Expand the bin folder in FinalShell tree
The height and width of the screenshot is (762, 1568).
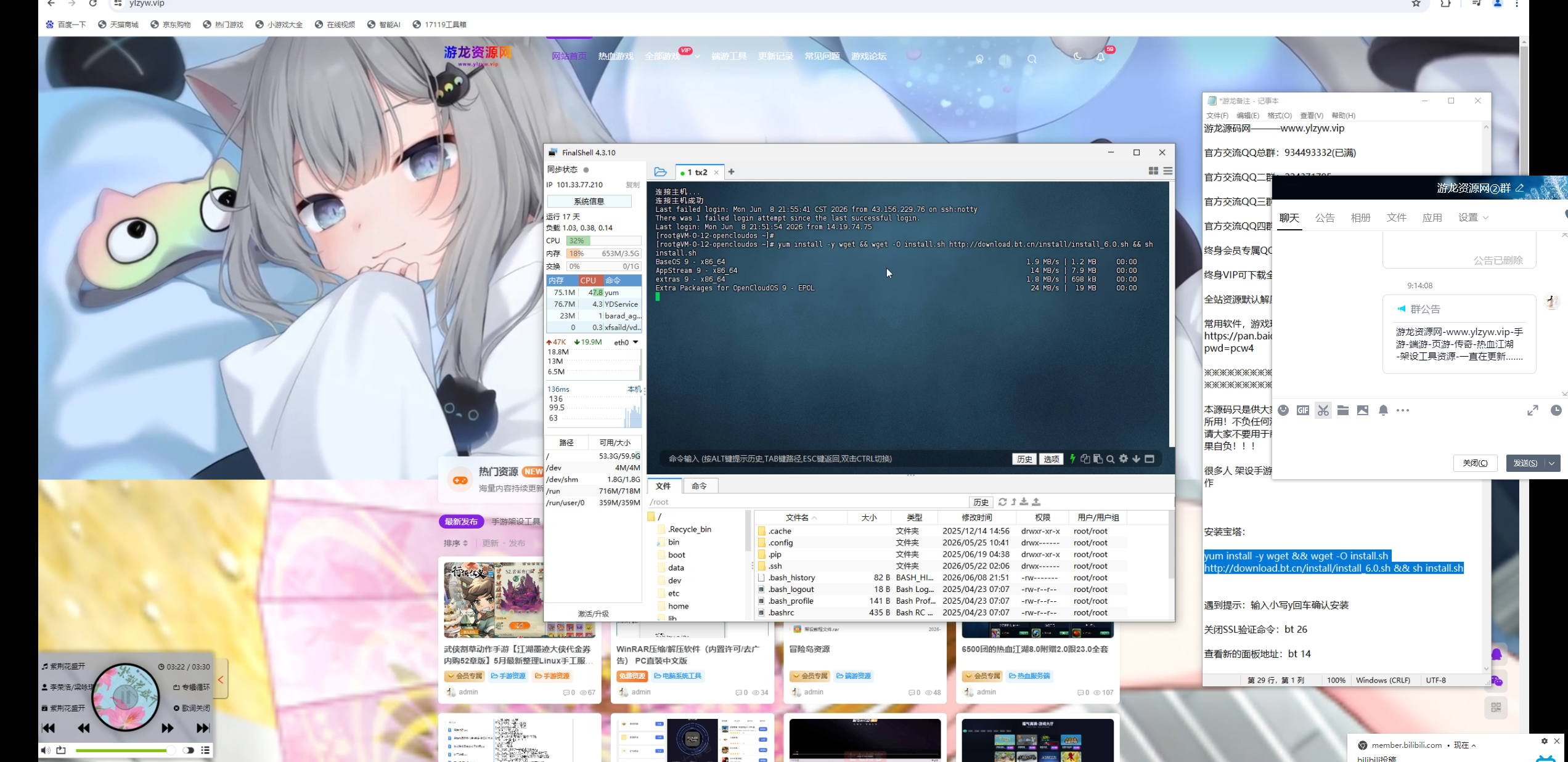click(x=674, y=542)
